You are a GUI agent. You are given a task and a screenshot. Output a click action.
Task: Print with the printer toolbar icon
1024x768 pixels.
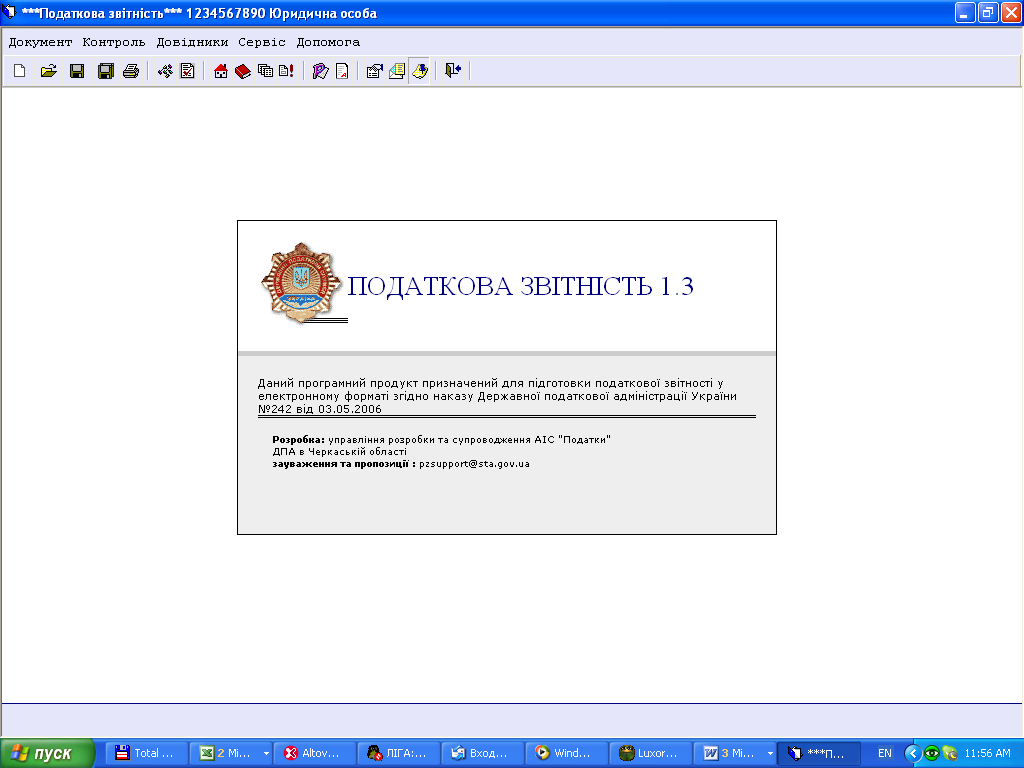[x=131, y=71]
